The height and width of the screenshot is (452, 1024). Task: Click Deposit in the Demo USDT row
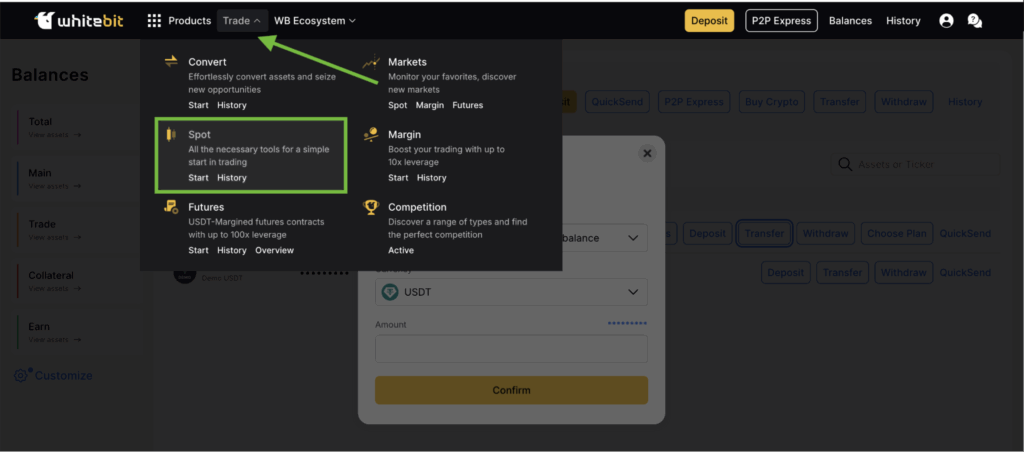tap(786, 272)
